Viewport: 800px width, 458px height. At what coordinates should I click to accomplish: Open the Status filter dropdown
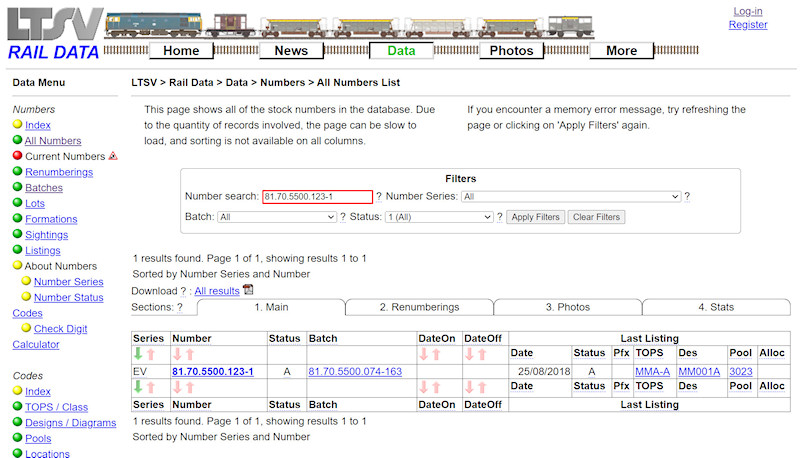pyautogui.click(x=439, y=217)
